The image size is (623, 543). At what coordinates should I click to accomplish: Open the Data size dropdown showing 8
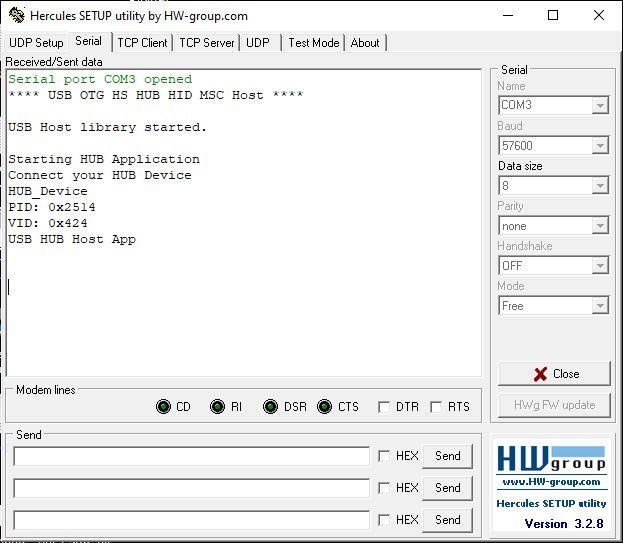600,186
